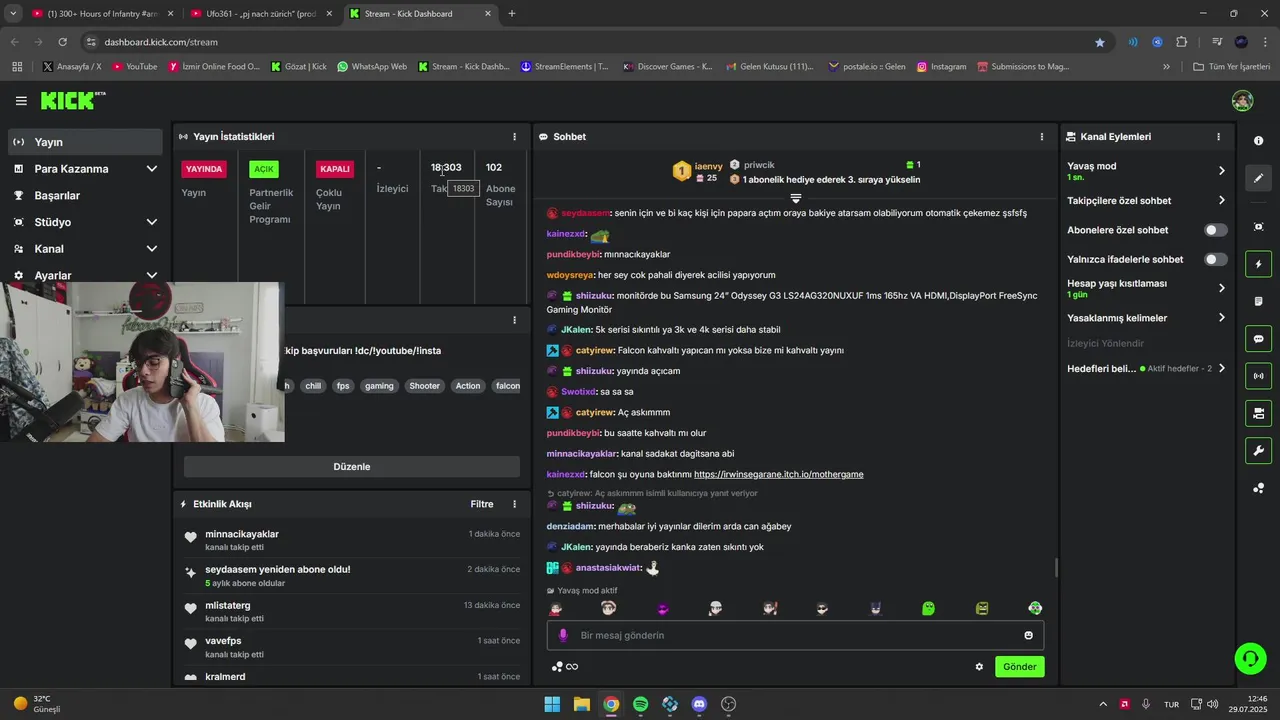Viewport: 1280px width, 720px height.
Task: Click the KAPALI multistream badge
Action: point(335,169)
